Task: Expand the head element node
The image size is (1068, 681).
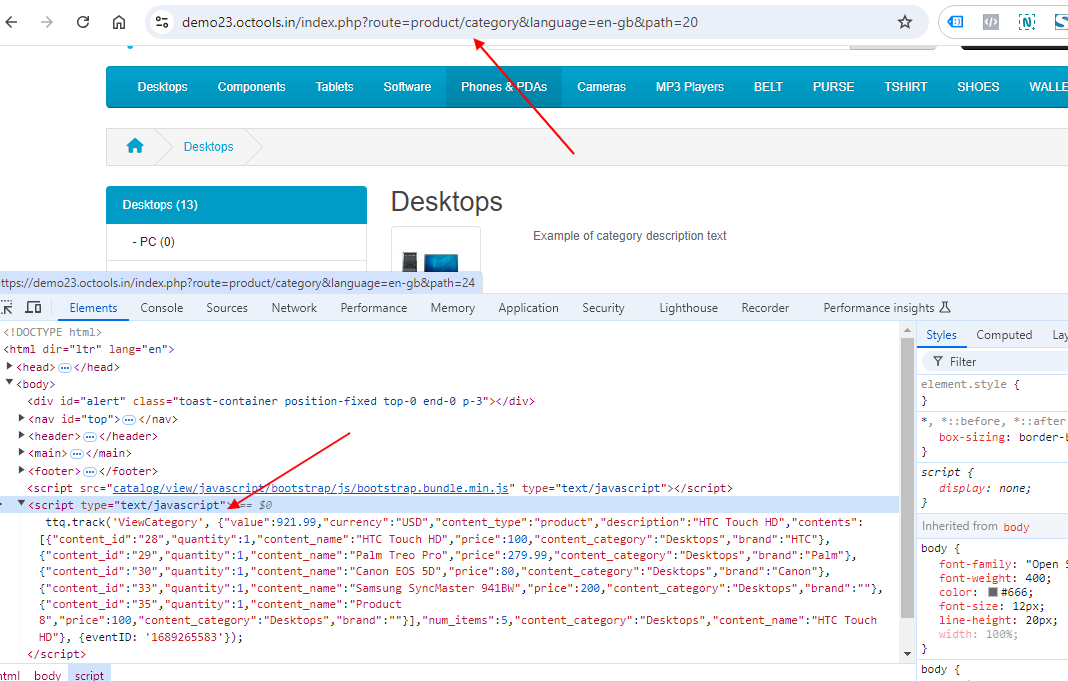Action: [x=10, y=366]
